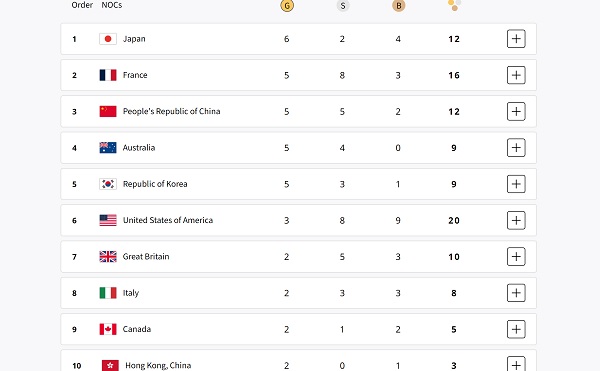600x371 pixels.
Task: Show Great Britain medal details
Action: (516, 256)
